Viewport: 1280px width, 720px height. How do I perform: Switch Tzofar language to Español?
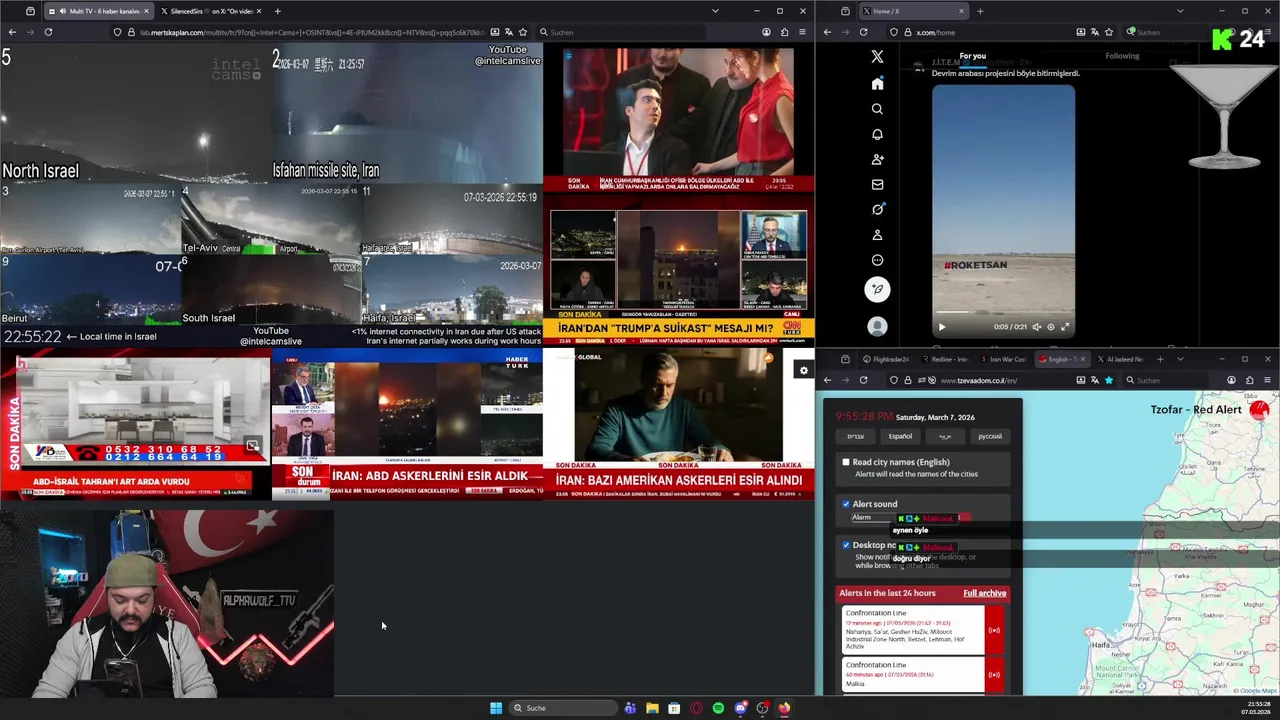[900, 436]
